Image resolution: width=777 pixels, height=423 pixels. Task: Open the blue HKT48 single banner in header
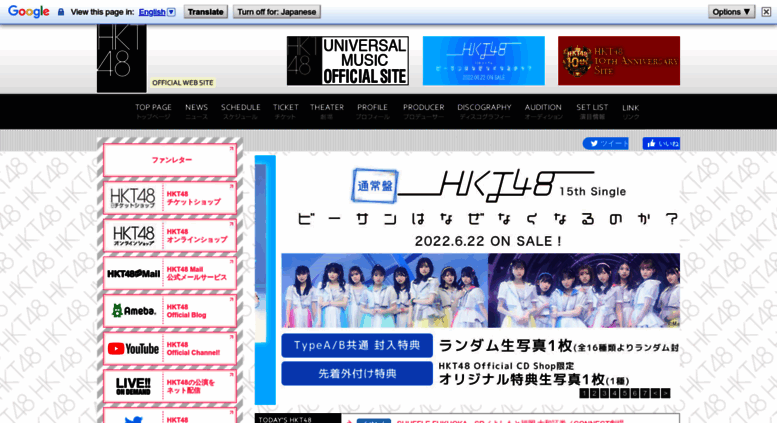tap(483, 60)
